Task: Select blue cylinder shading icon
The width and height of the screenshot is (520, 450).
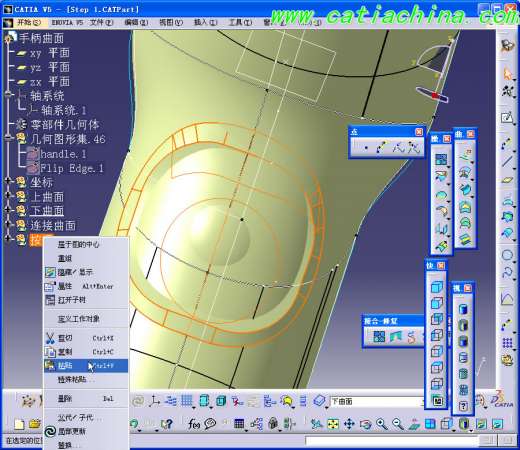Action: [463, 309]
